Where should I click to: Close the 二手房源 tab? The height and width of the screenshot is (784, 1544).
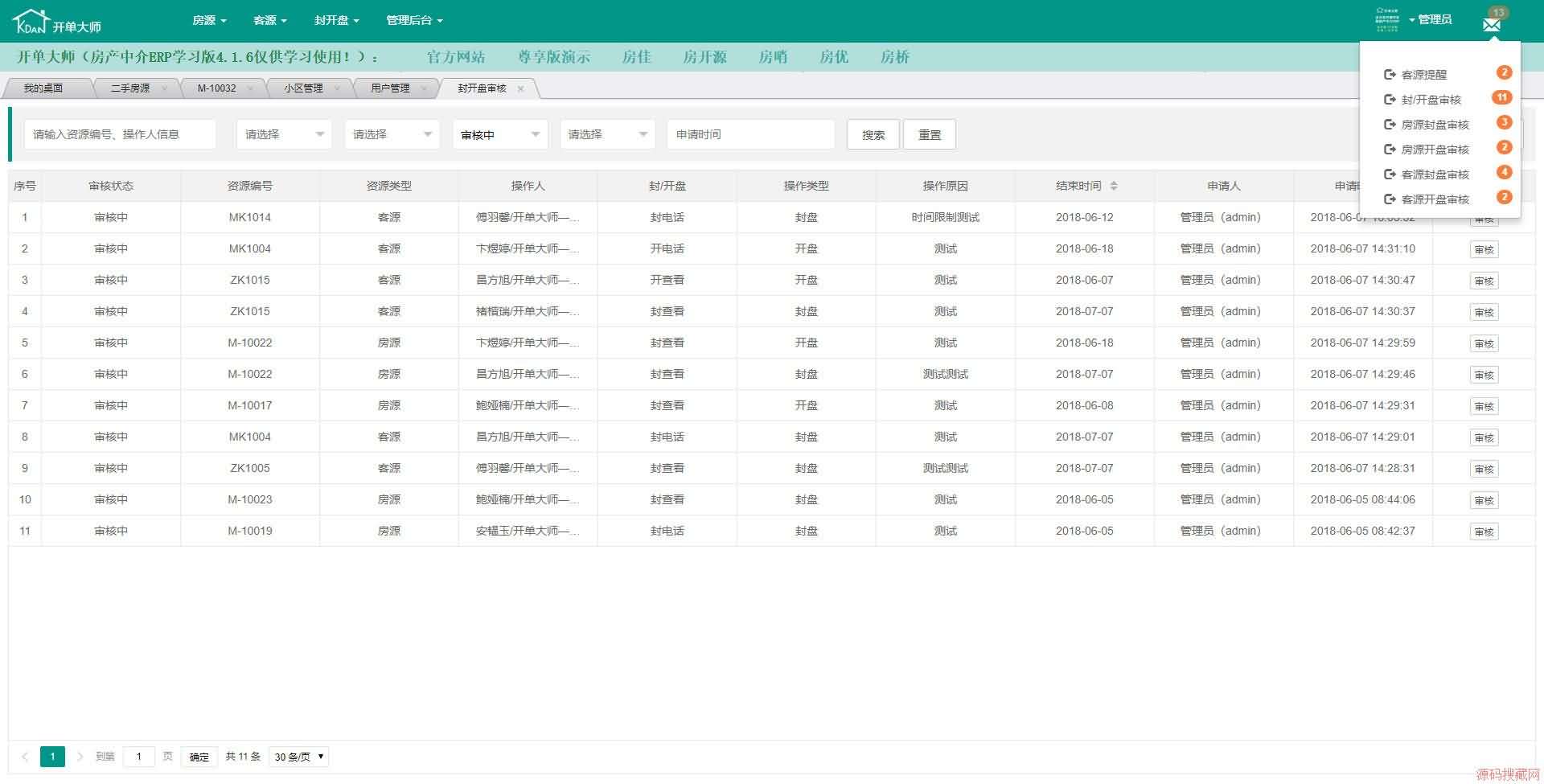point(164,88)
